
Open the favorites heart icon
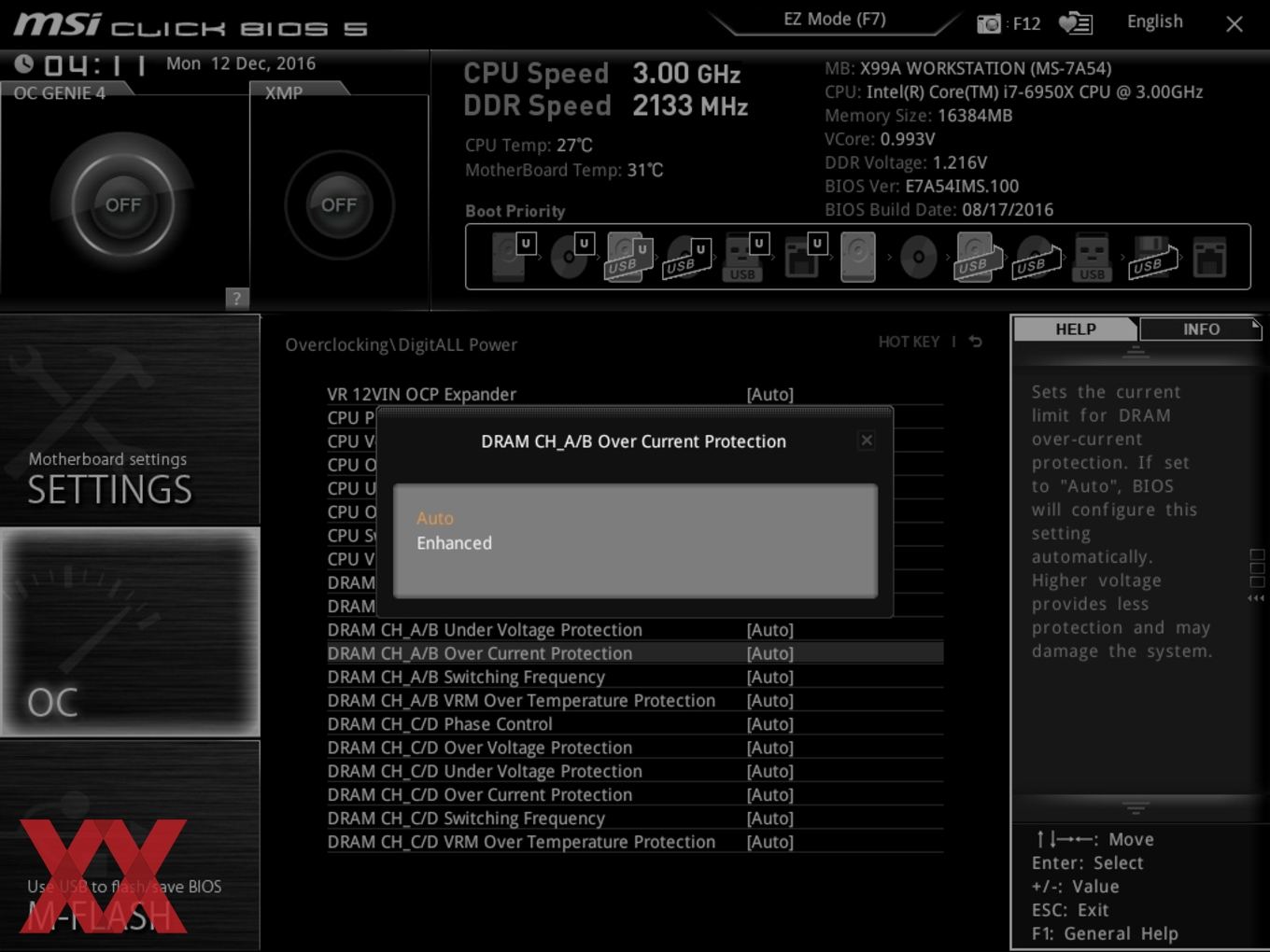tap(1075, 22)
